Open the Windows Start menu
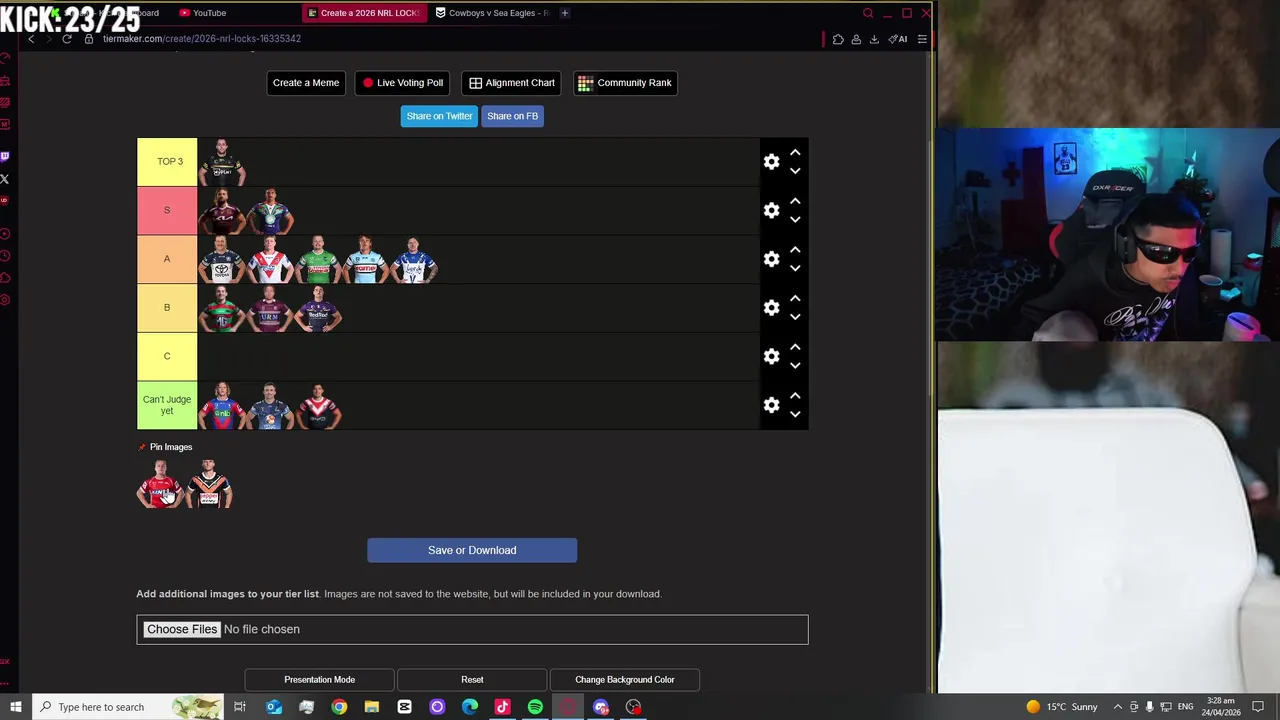 click(x=16, y=707)
